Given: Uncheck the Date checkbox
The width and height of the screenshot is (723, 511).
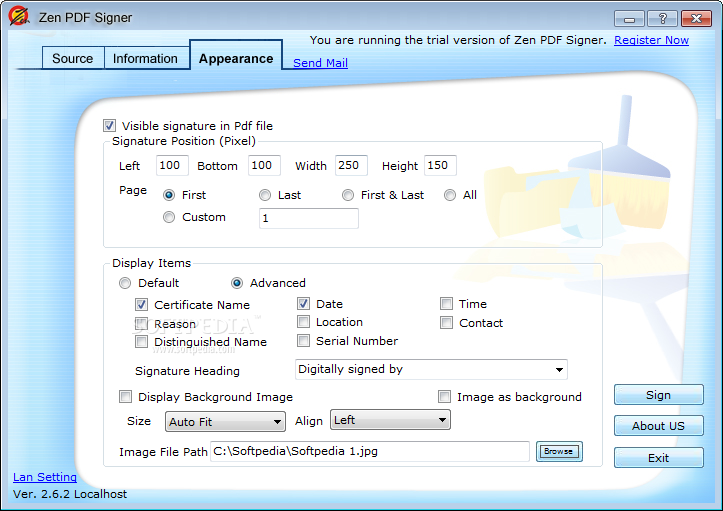Looking at the screenshot, I should [303, 303].
